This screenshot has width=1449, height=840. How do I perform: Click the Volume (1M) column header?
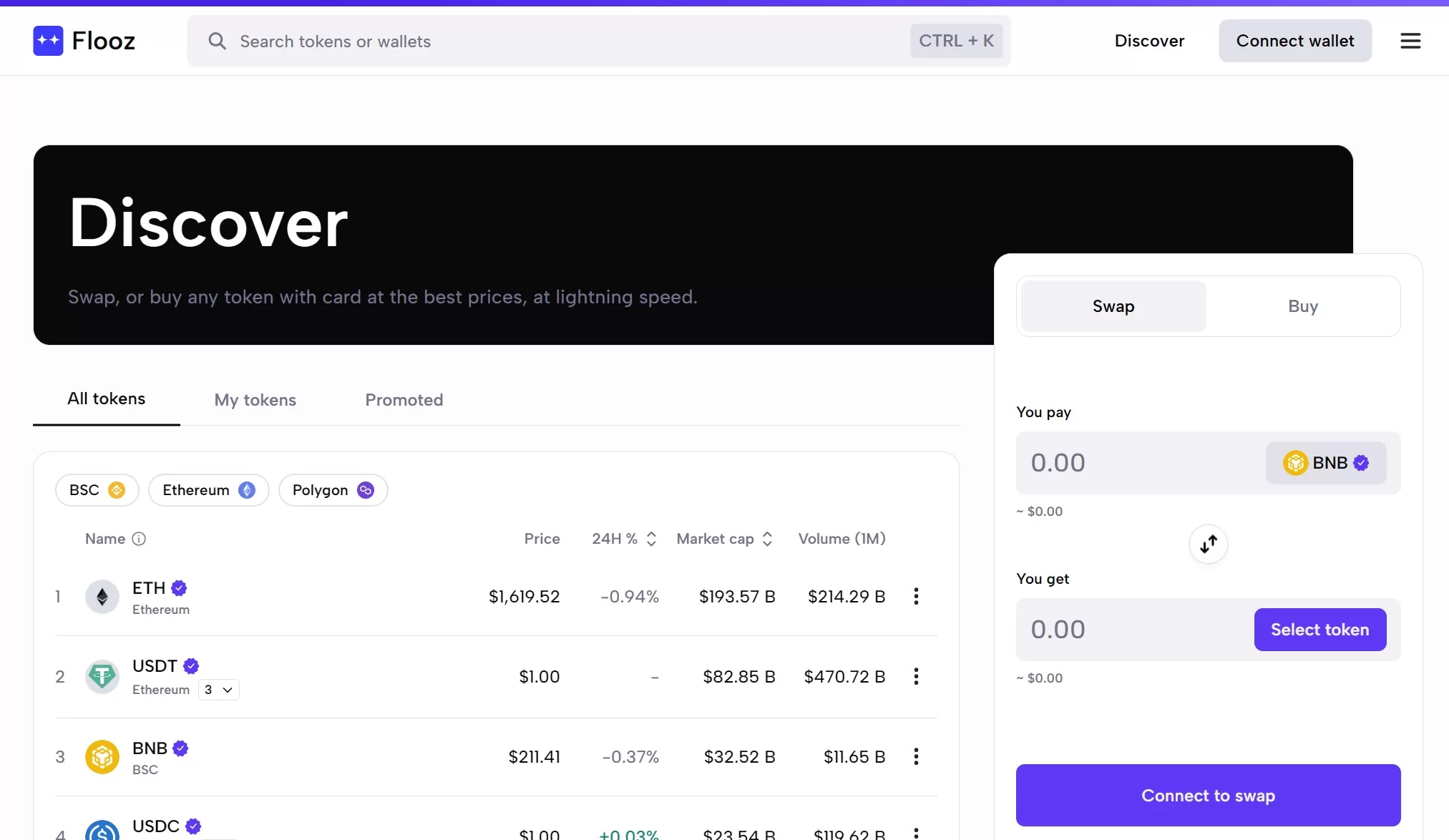[842, 539]
